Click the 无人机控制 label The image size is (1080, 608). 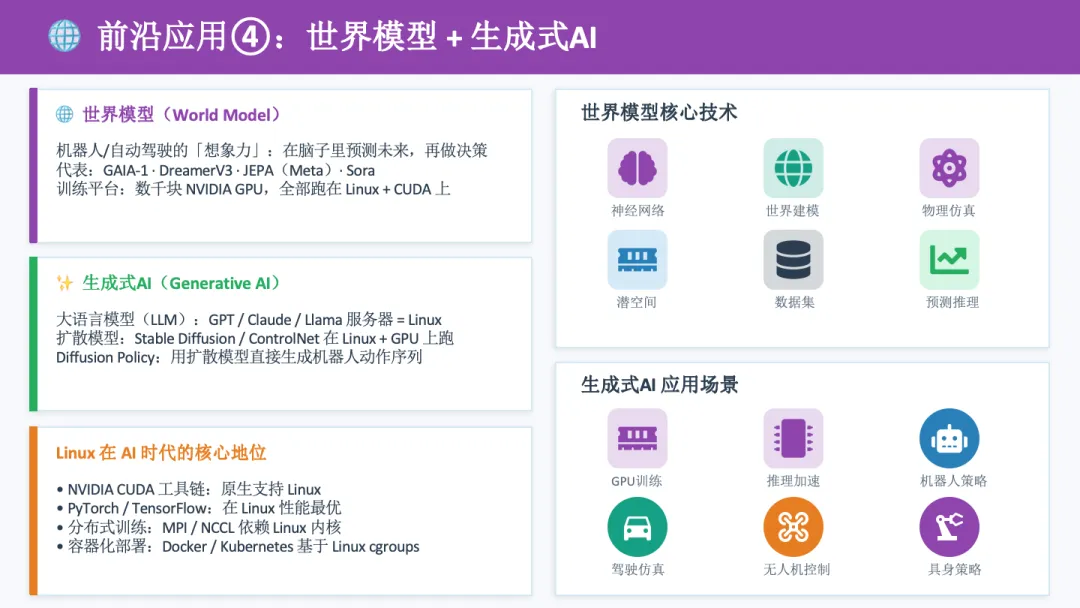coord(796,569)
